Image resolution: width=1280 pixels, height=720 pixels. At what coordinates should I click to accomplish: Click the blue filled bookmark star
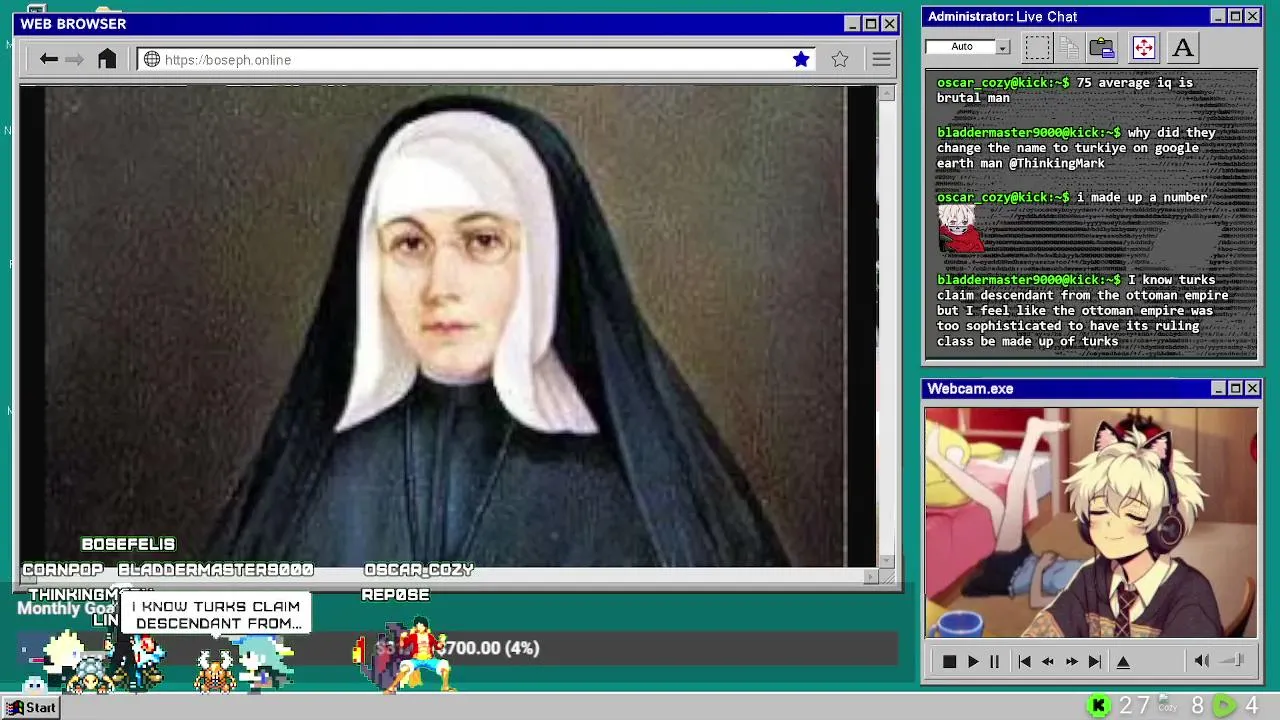click(x=801, y=59)
